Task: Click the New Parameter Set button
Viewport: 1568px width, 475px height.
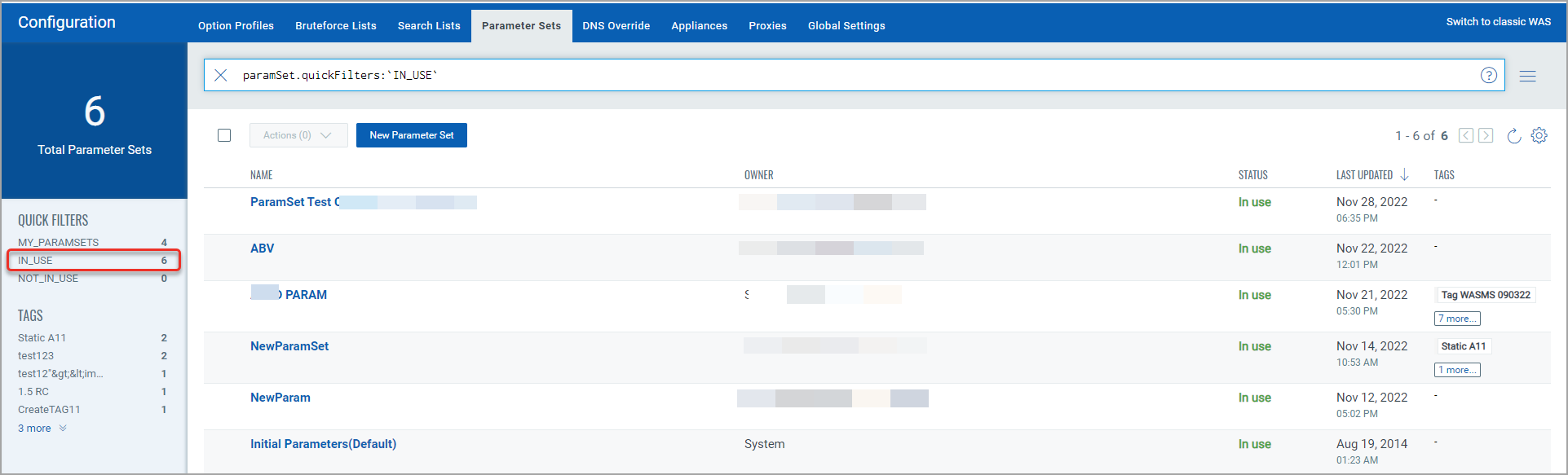Action: (412, 135)
